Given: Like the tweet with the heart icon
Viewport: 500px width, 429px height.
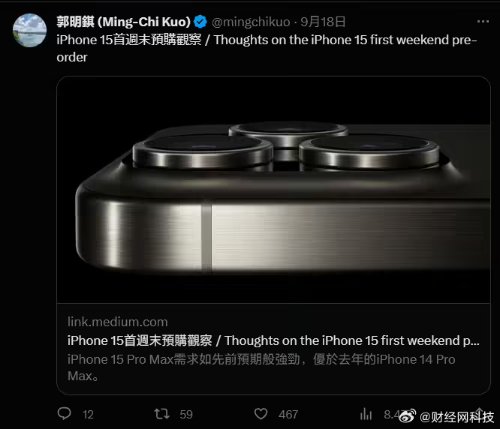Looking at the screenshot, I should [x=261, y=414].
